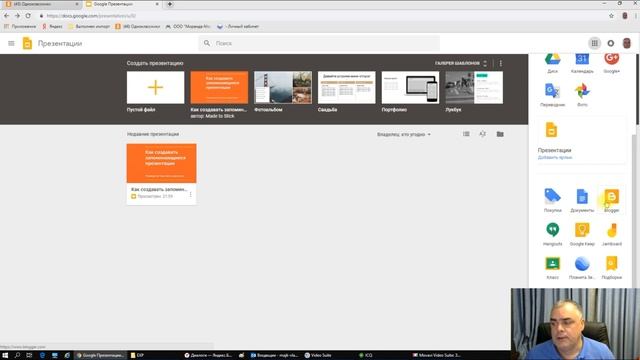Open Google Translate (Переводчик) in apps panel
640x360 pixels.
pyautogui.click(x=552, y=95)
